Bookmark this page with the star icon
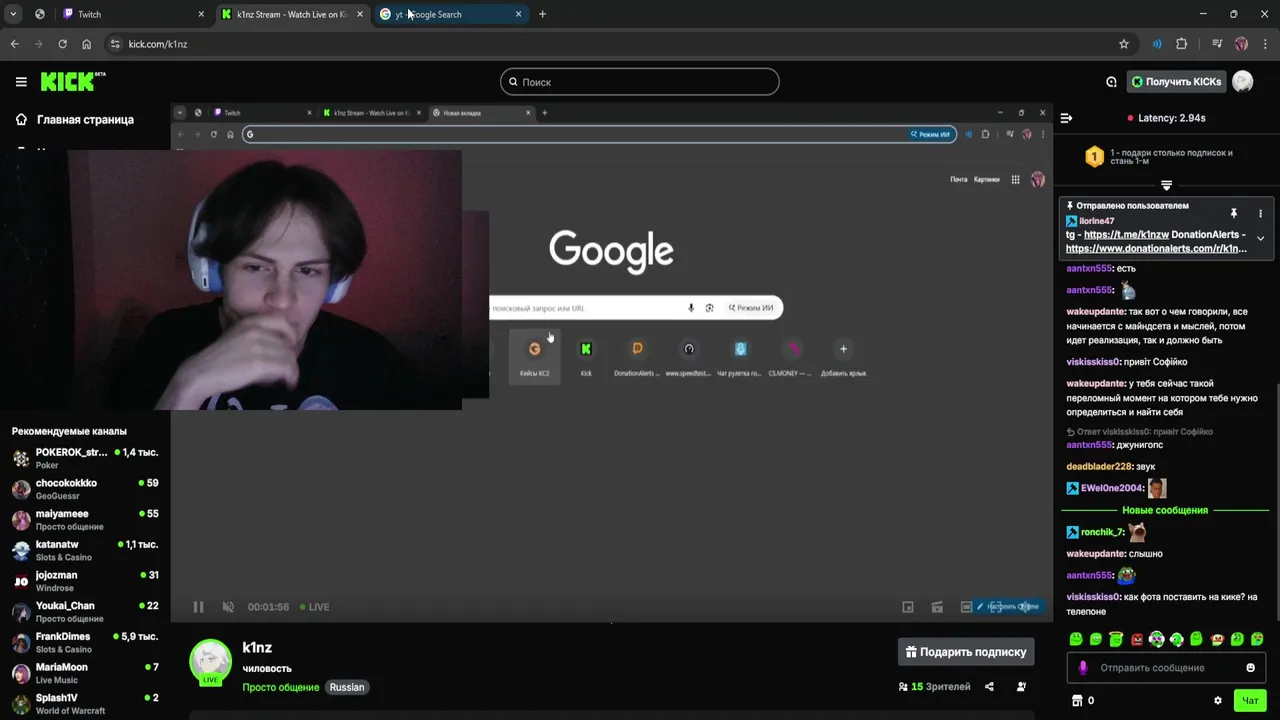Screen dimensions: 1280x720 click(x=1124, y=44)
